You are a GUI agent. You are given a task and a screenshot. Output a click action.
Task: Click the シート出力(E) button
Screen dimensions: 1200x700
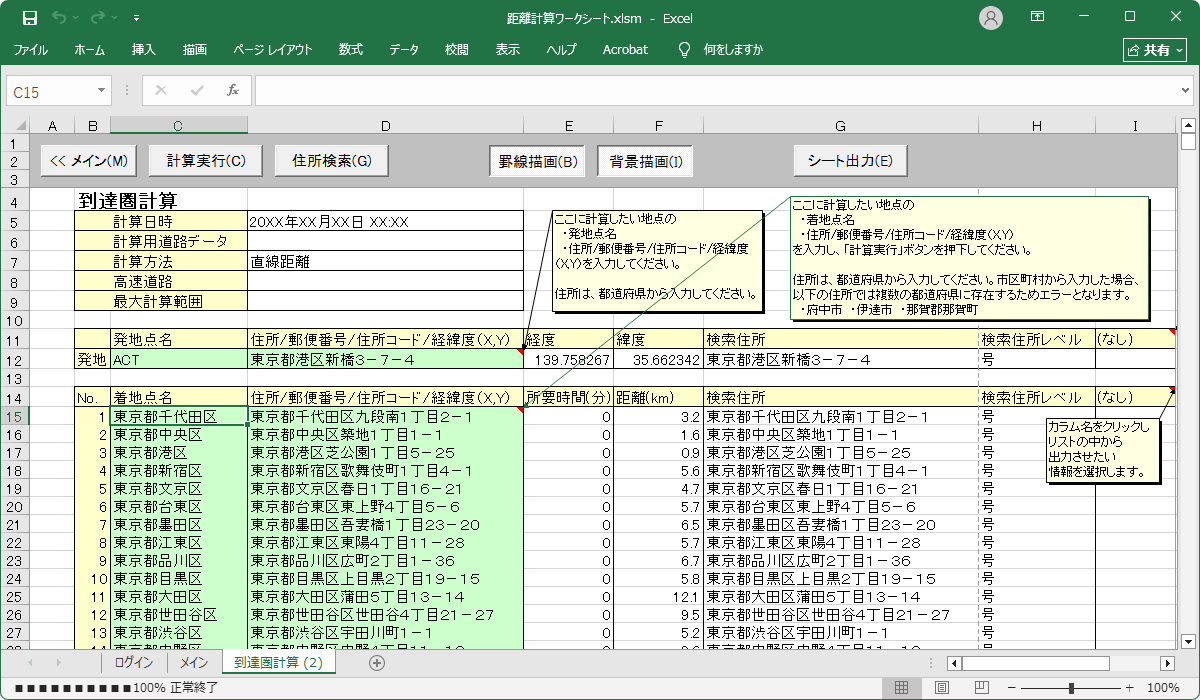coord(850,160)
